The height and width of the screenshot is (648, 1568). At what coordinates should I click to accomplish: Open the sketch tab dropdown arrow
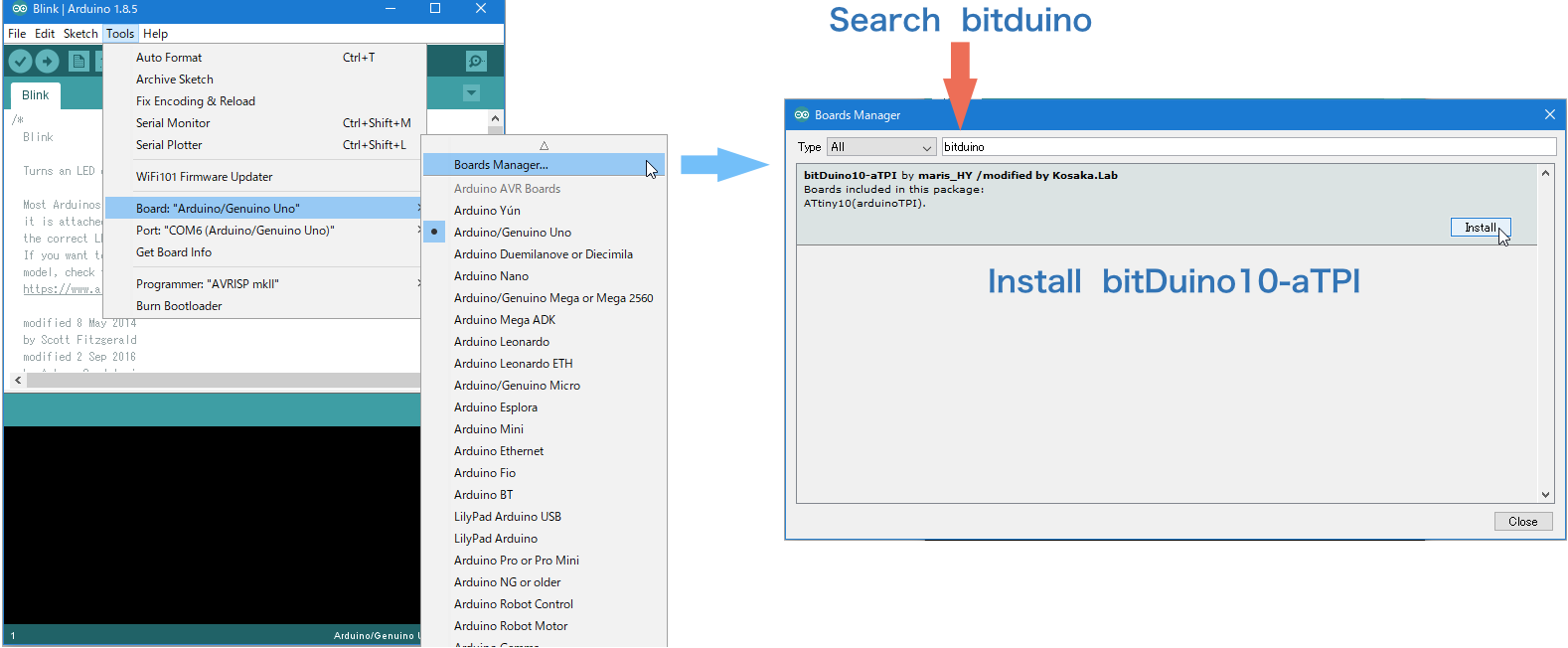472,93
